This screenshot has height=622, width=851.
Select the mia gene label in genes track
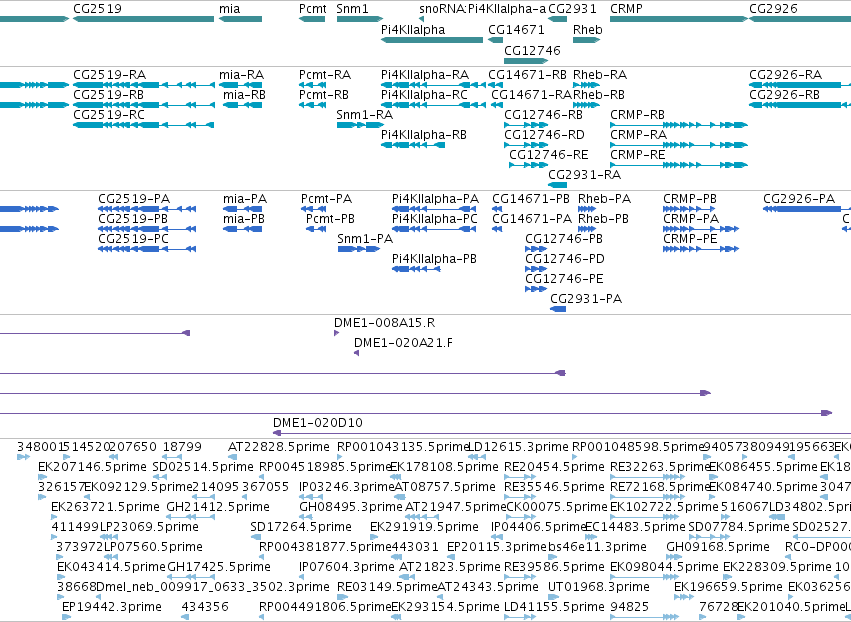point(230,9)
